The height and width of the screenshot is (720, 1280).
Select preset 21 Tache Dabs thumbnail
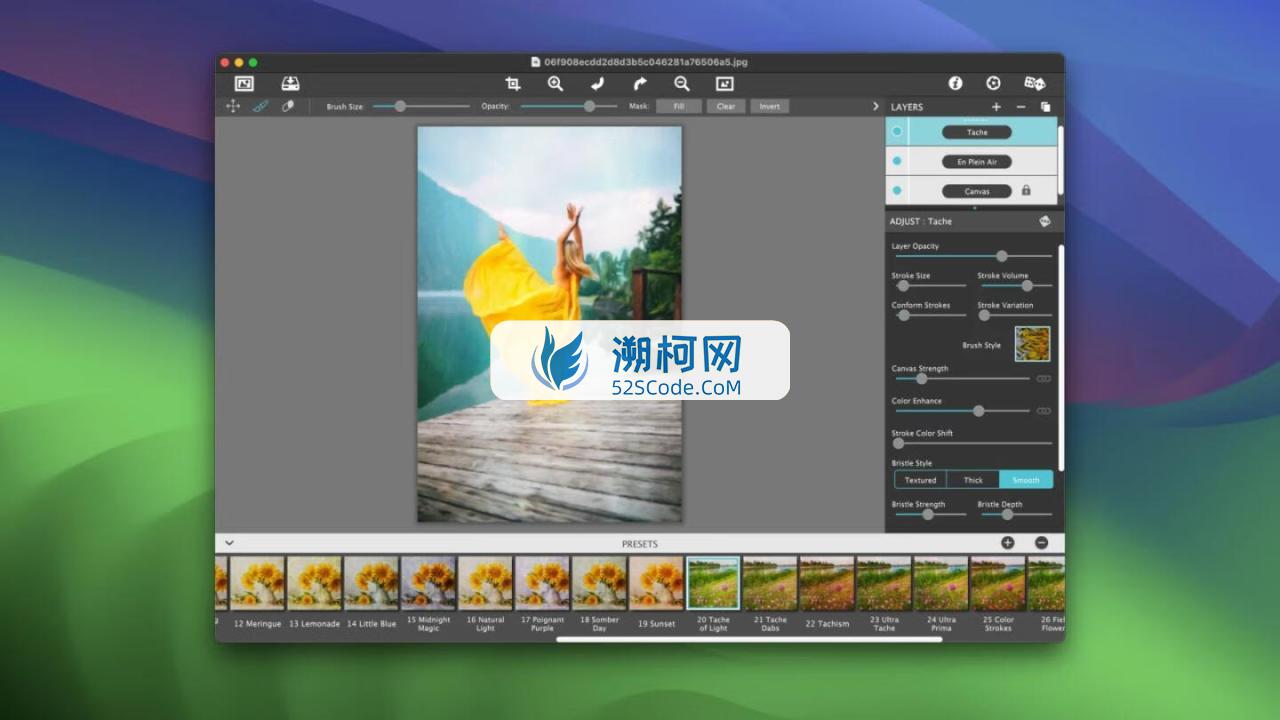click(x=770, y=583)
